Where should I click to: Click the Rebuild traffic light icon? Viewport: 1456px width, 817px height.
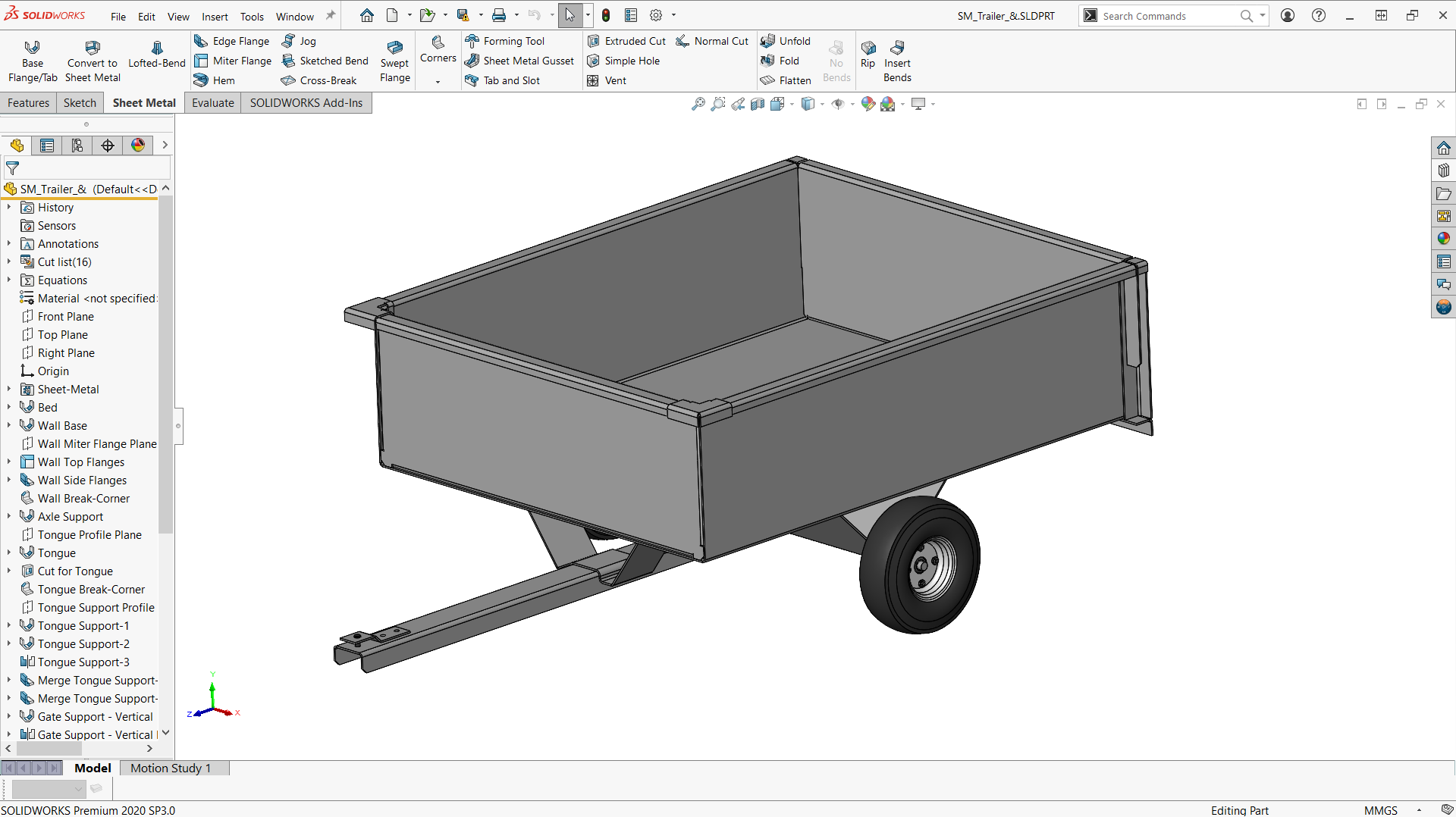click(606, 16)
